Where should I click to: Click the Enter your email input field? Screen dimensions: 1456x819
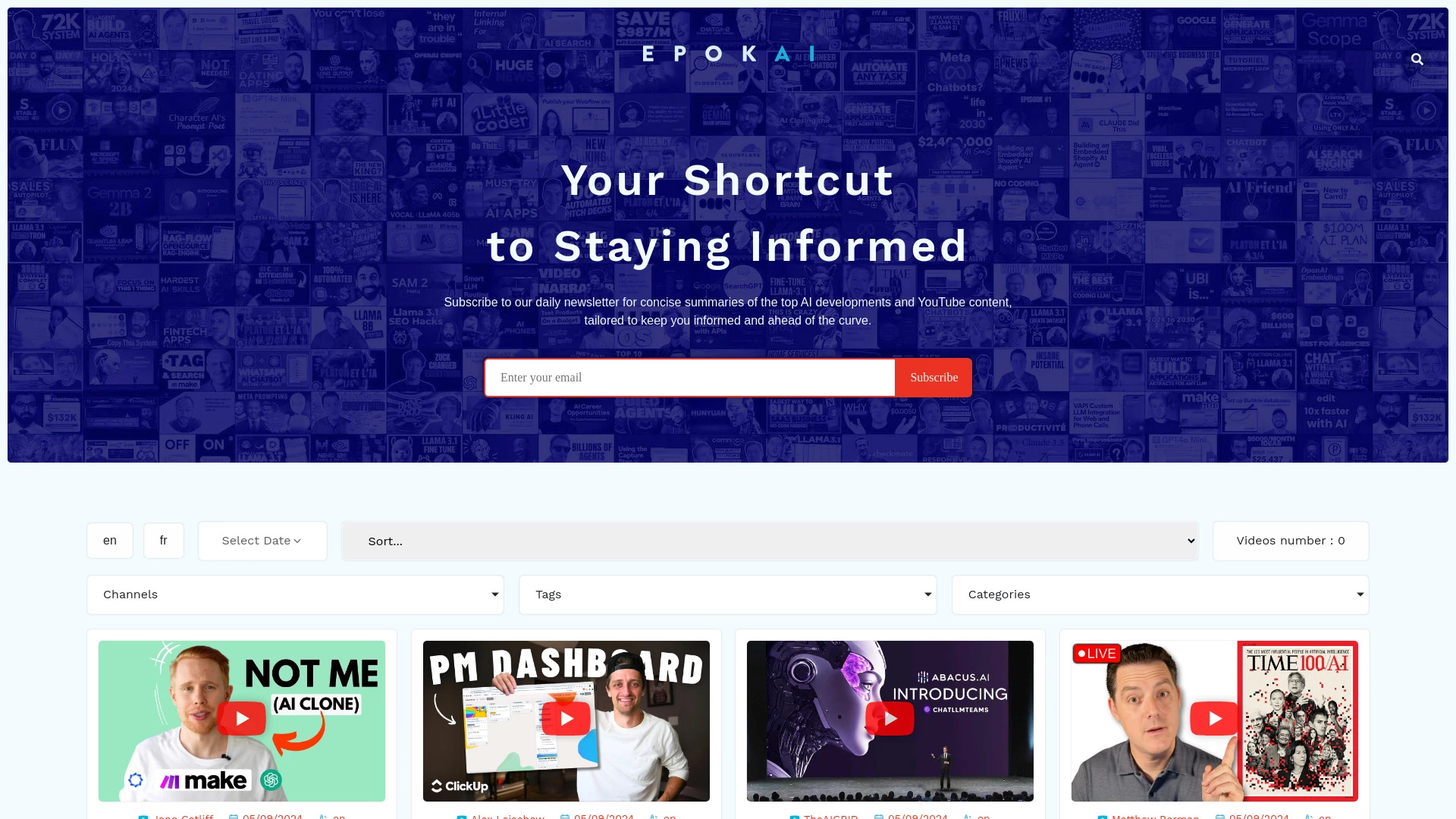pyautogui.click(x=690, y=377)
